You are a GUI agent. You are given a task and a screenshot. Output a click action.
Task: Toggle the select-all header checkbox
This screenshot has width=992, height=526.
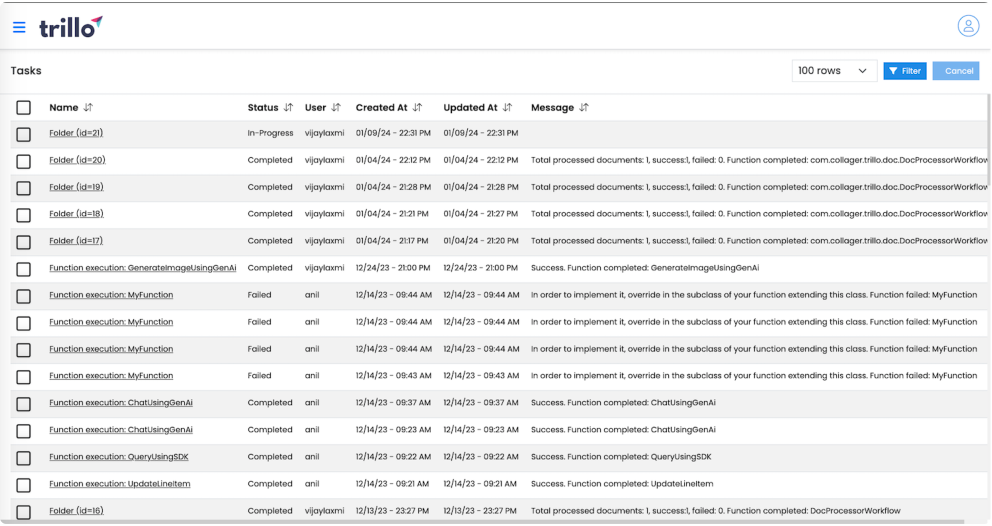click(23, 108)
